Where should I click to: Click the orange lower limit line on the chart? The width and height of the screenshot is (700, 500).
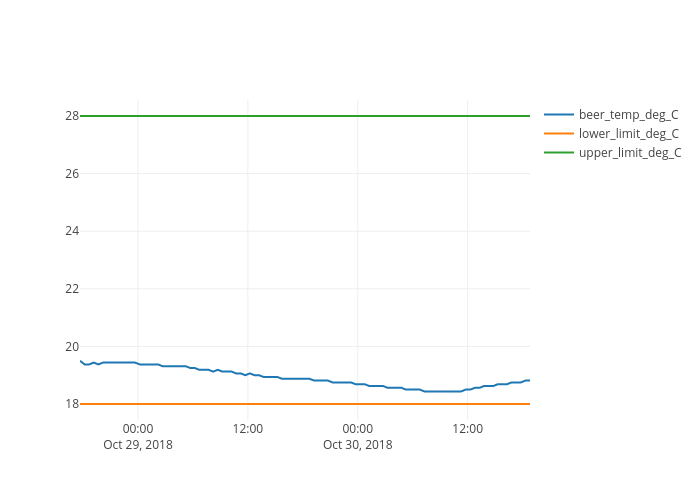[300, 404]
